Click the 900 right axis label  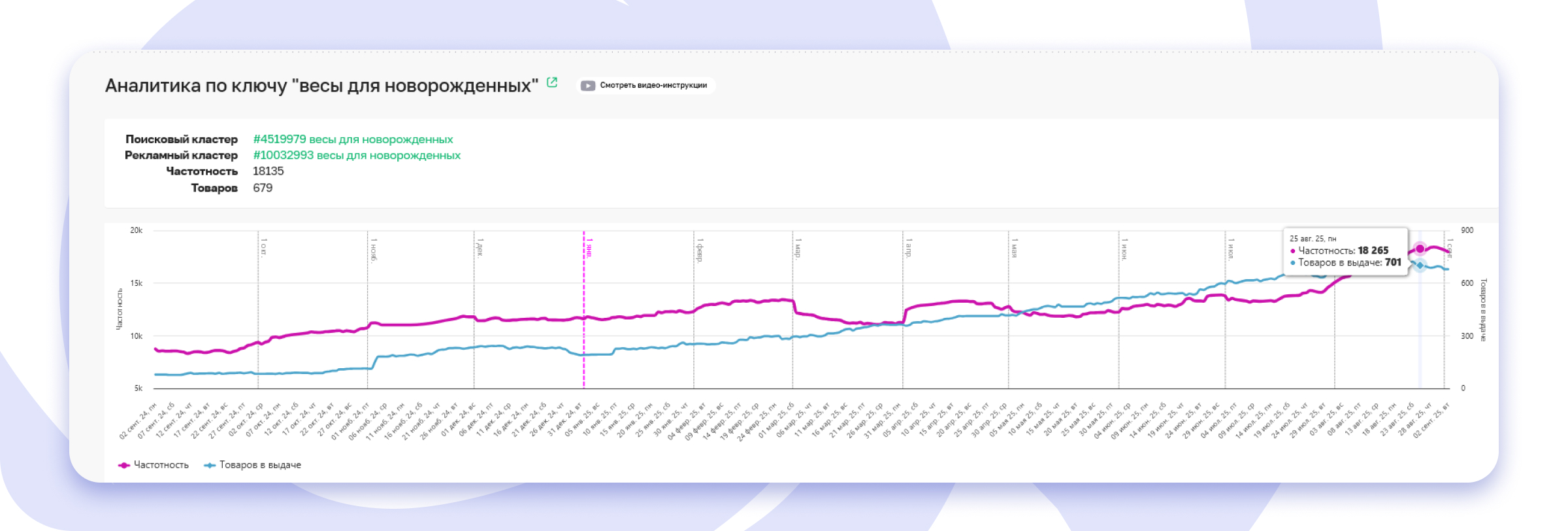pos(1467,230)
